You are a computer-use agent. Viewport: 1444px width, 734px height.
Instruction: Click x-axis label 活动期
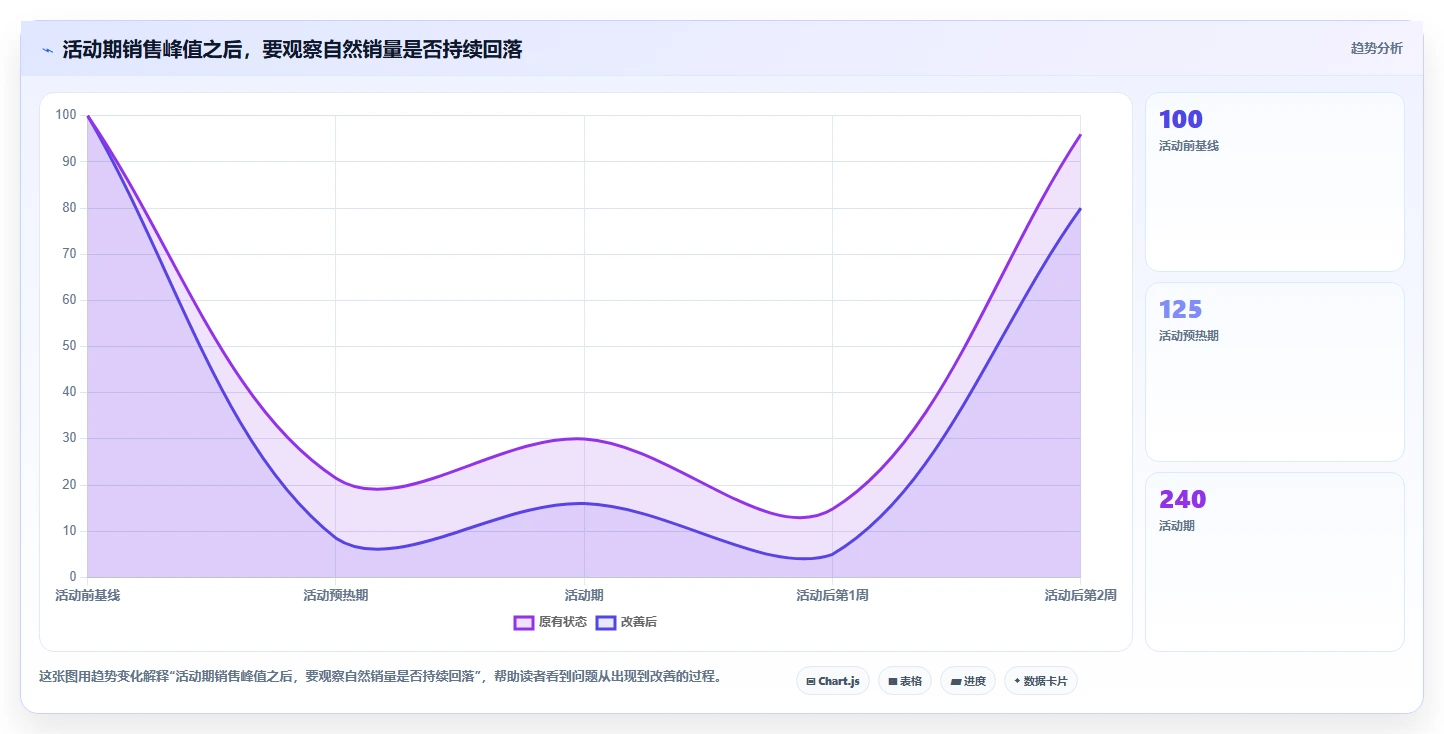[584, 595]
